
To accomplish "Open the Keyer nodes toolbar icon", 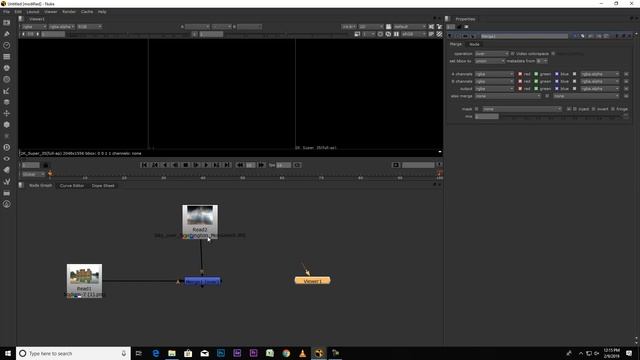I will coord(7,91).
